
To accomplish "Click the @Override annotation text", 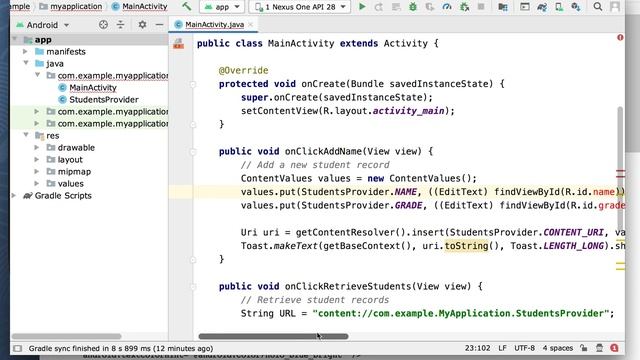I will point(243,70).
